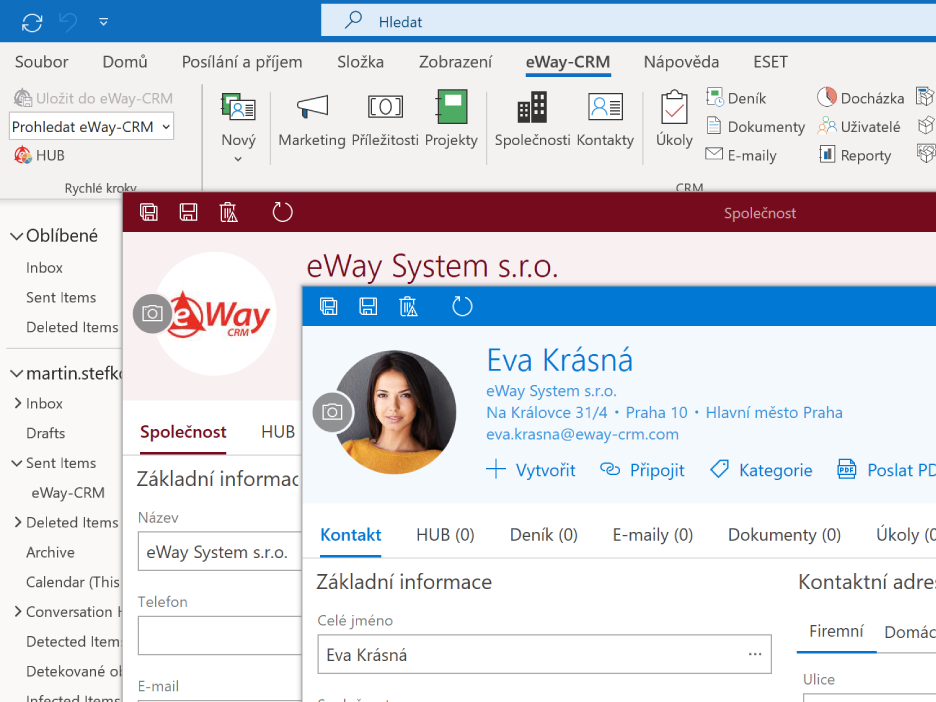936x702 pixels.
Task: Collapse the Oblíbené favorites section
Action: (16, 236)
